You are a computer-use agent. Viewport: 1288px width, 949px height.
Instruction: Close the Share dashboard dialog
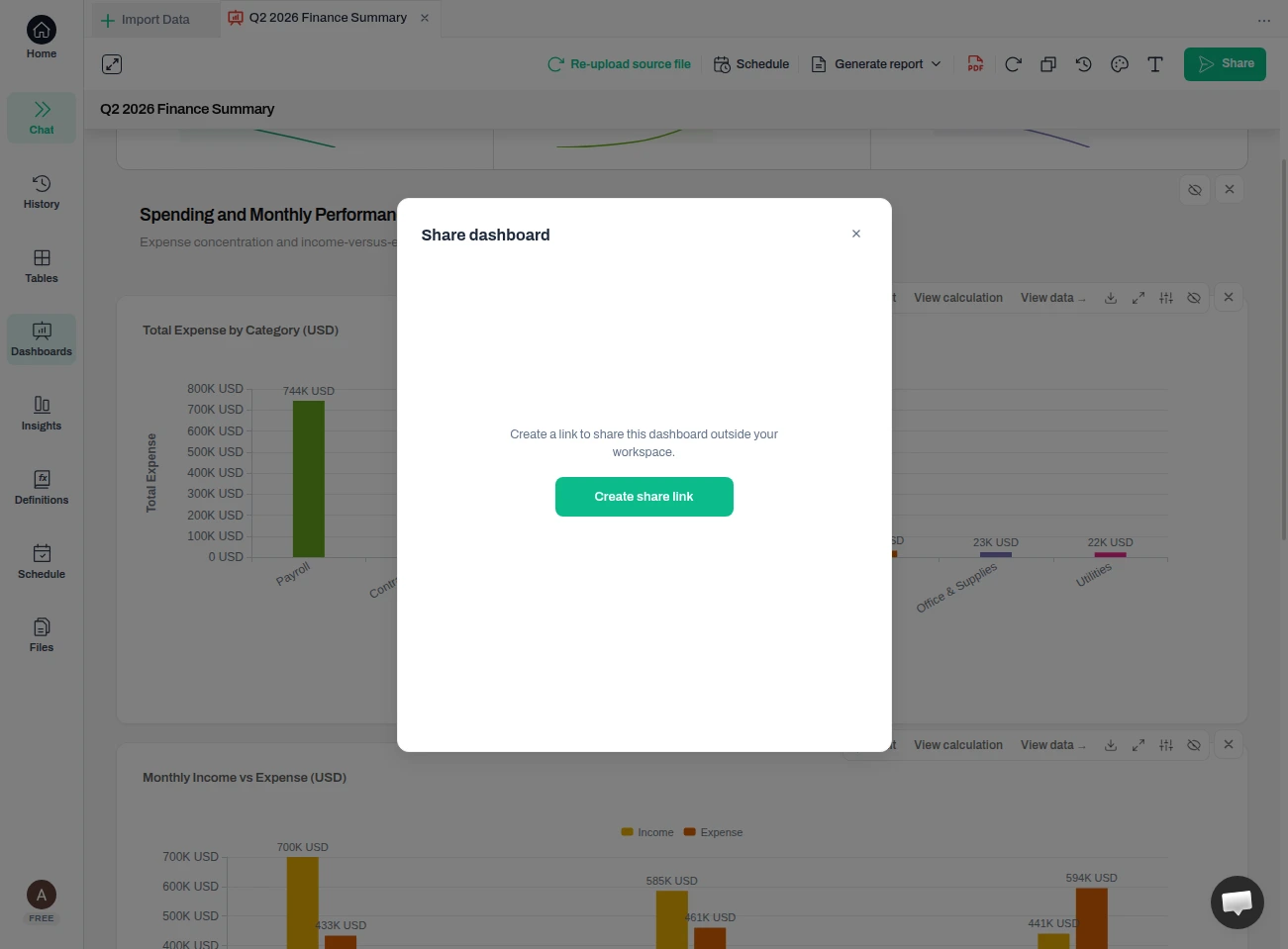[856, 234]
